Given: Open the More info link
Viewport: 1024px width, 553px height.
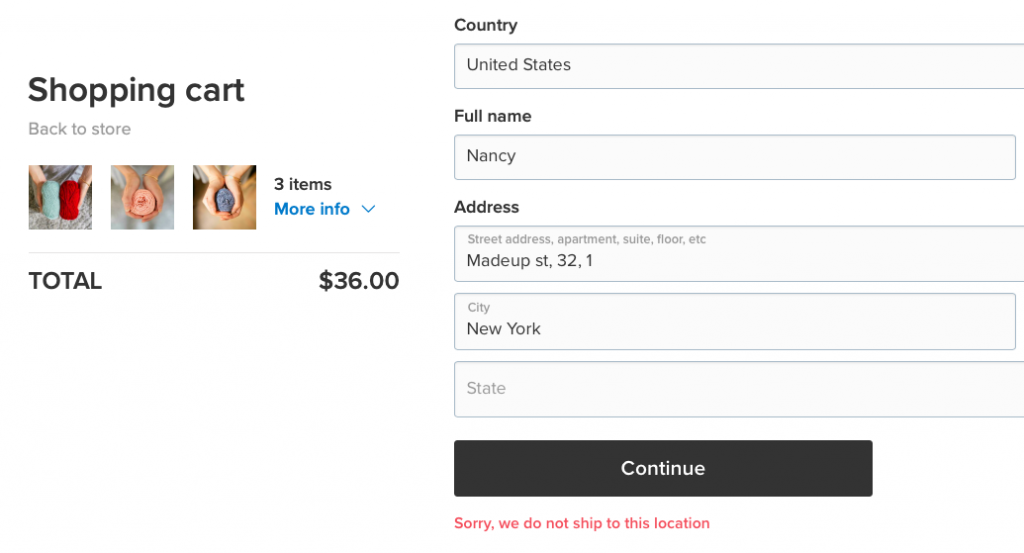Looking at the screenshot, I should click(x=312, y=209).
